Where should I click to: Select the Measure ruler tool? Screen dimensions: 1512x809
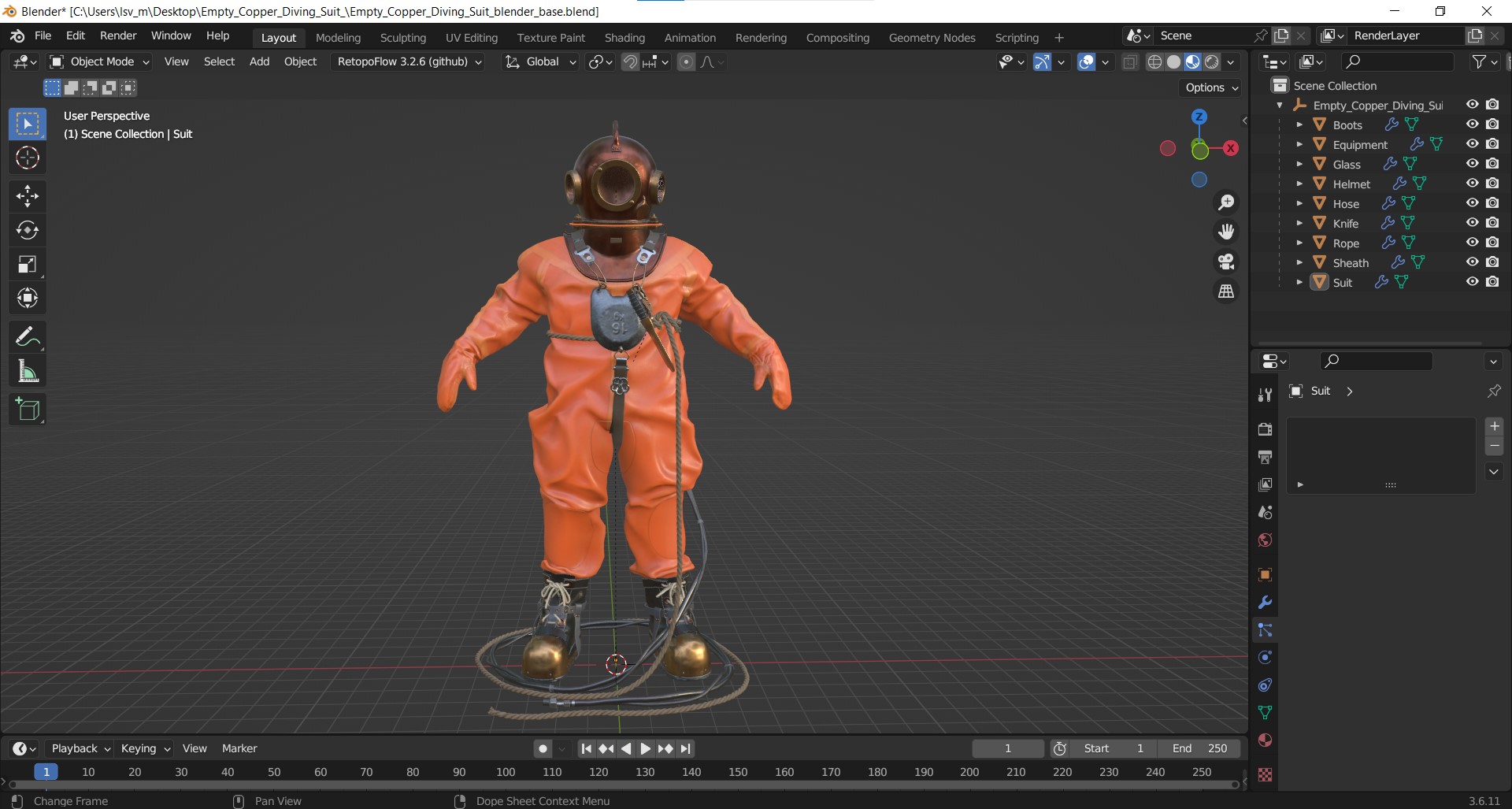tap(28, 371)
